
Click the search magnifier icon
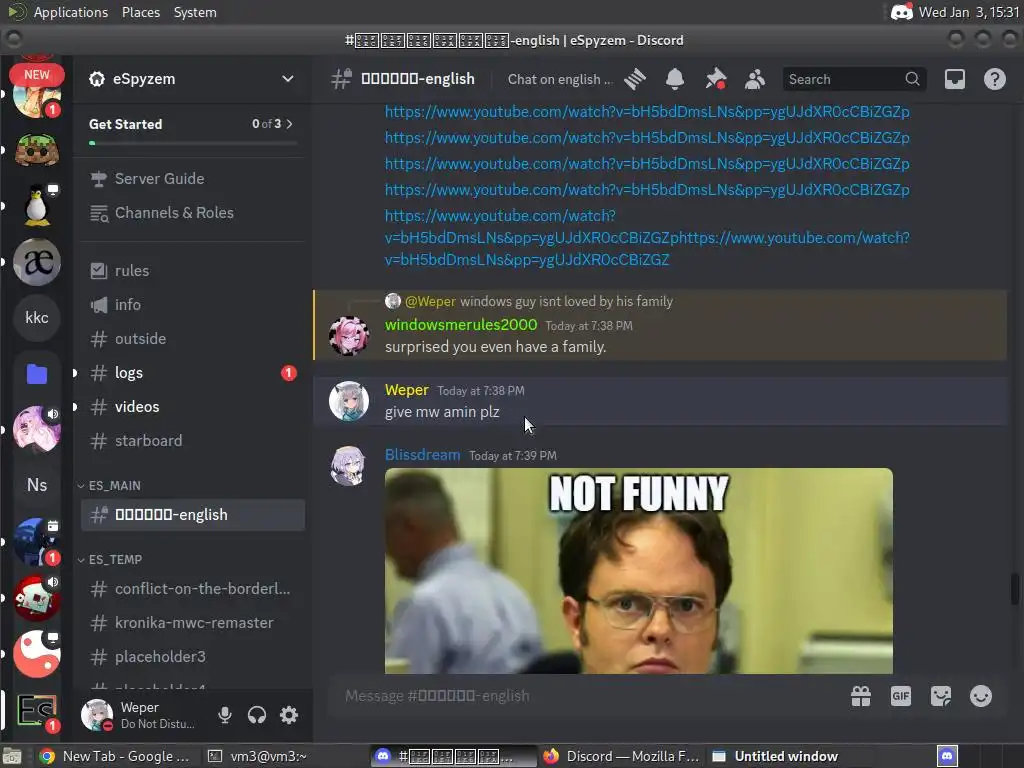coord(912,79)
